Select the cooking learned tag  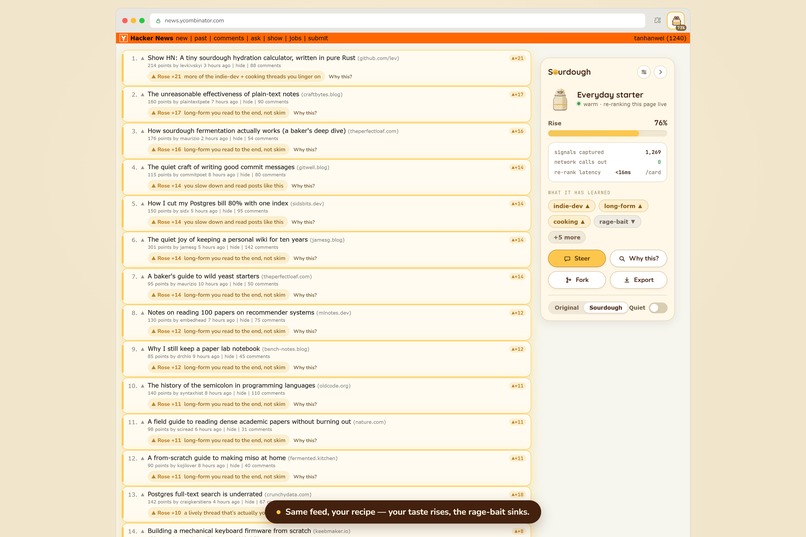click(x=569, y=221)
